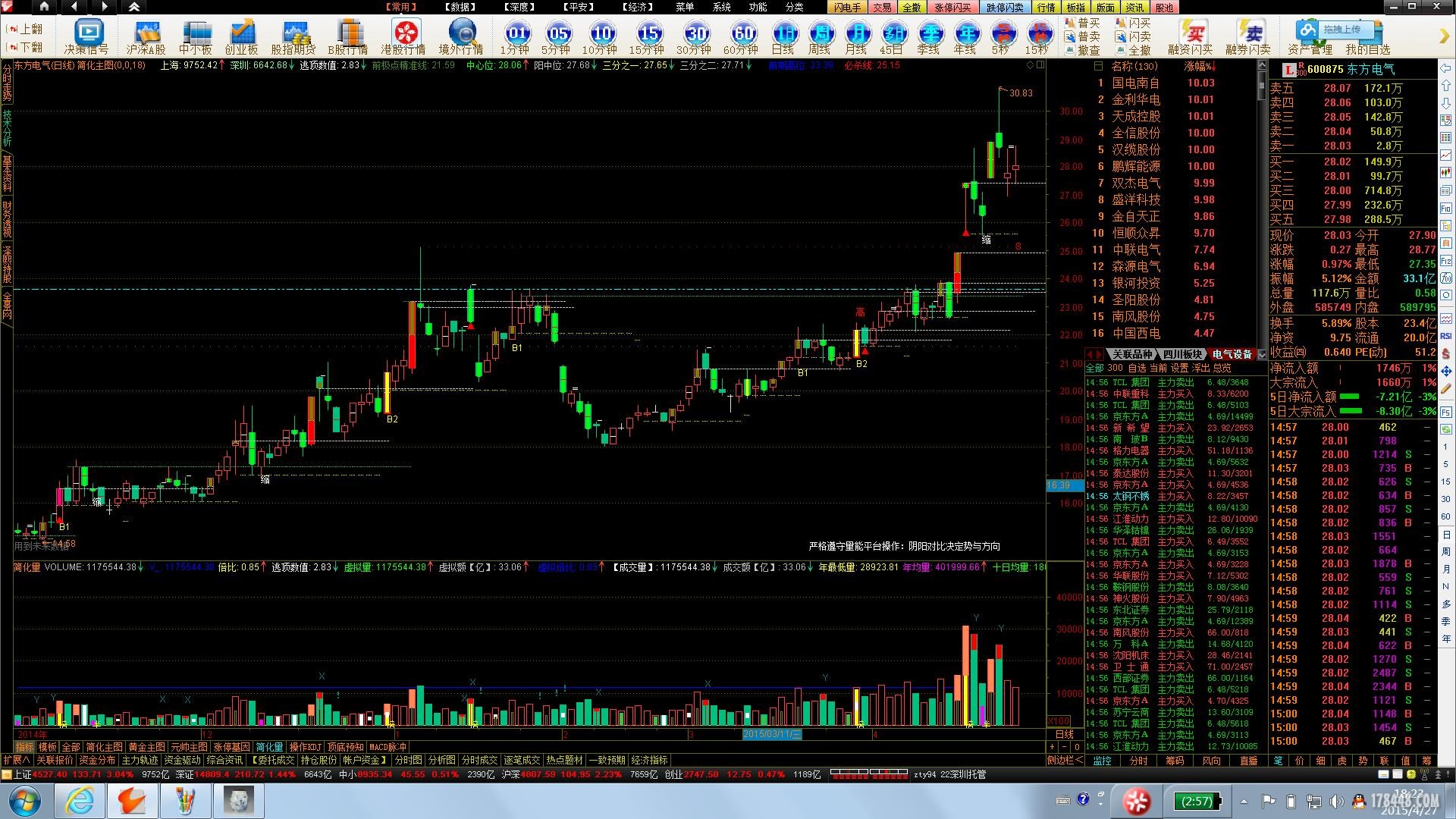This screenshot has height=819, width=1456.
Task: Open 沪深A股 market list icon
Action: (146, 36)
